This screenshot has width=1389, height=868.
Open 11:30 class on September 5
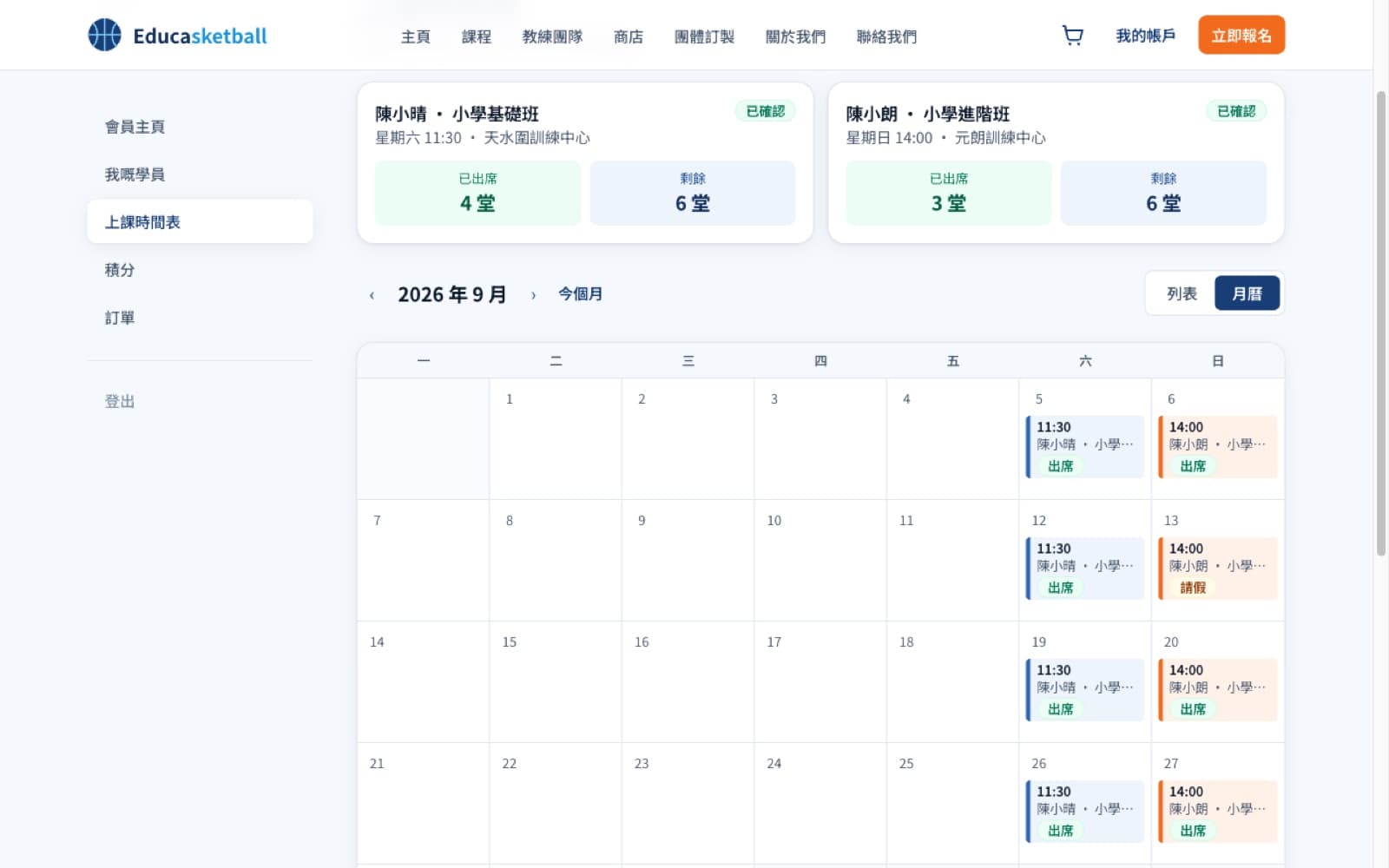(x=1085, y=447)
